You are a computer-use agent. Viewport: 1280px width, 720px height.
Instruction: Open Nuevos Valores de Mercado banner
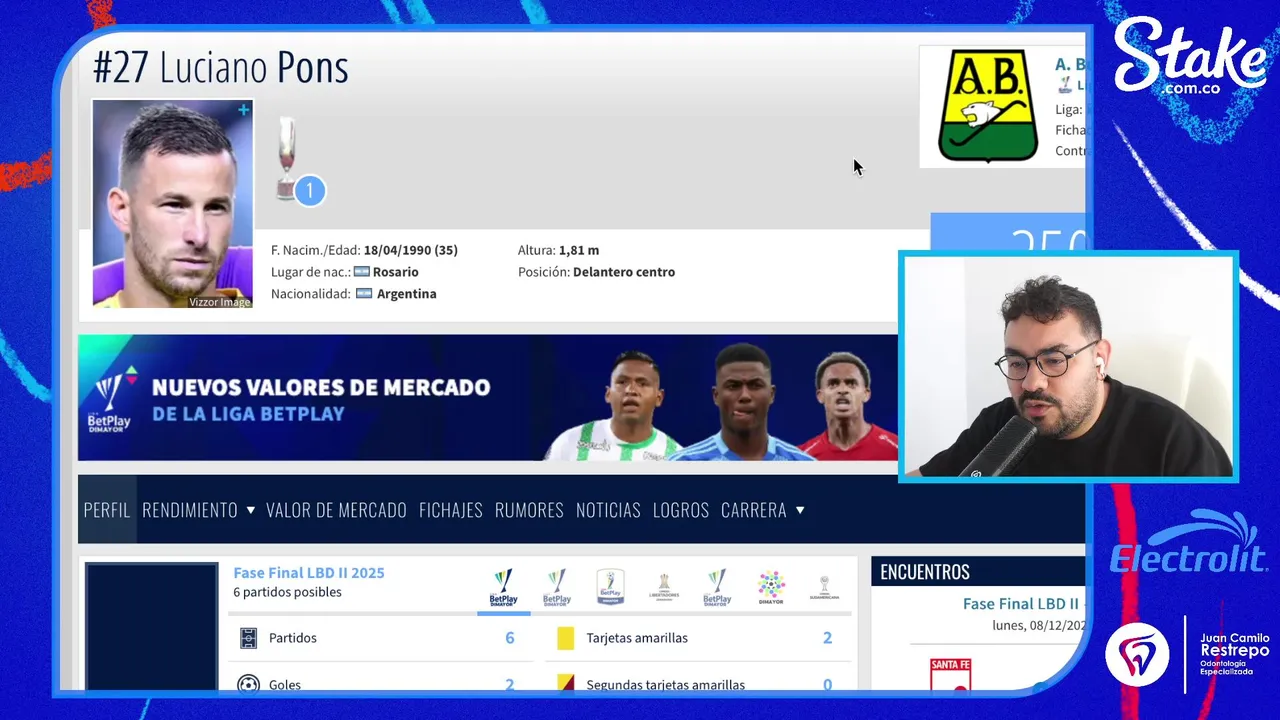pos(488,397)
